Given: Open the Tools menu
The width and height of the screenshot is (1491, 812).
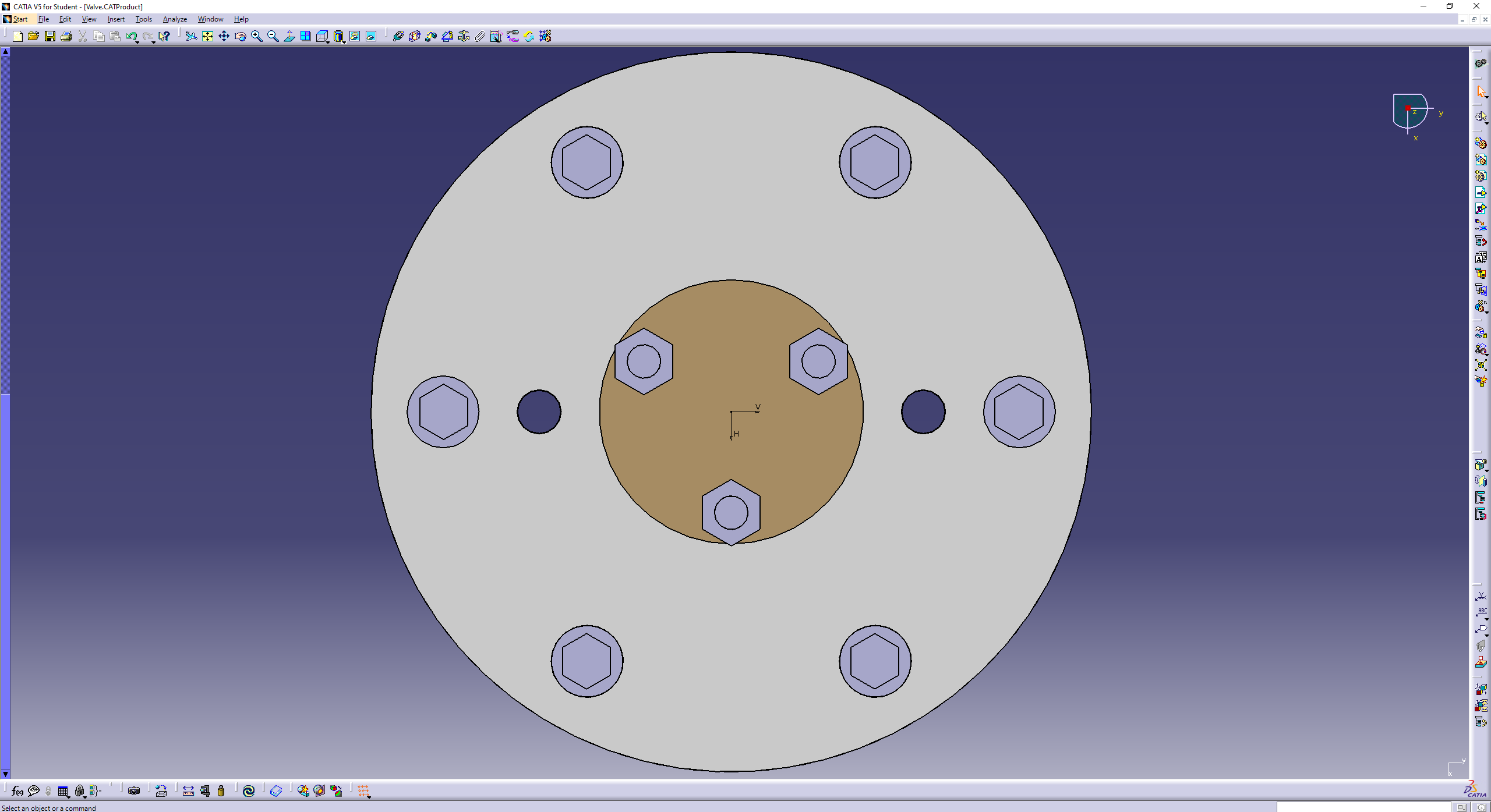Looking at the screenshot, I should click(143, 19).
